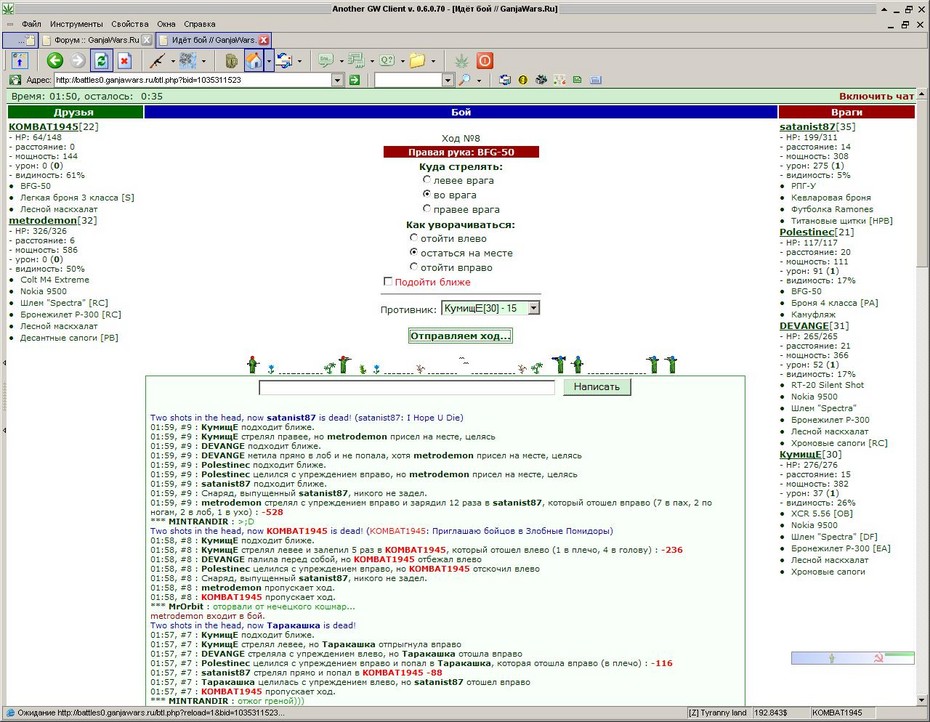Click the rifle weapon toolbar icon

(x=158, y=61)
